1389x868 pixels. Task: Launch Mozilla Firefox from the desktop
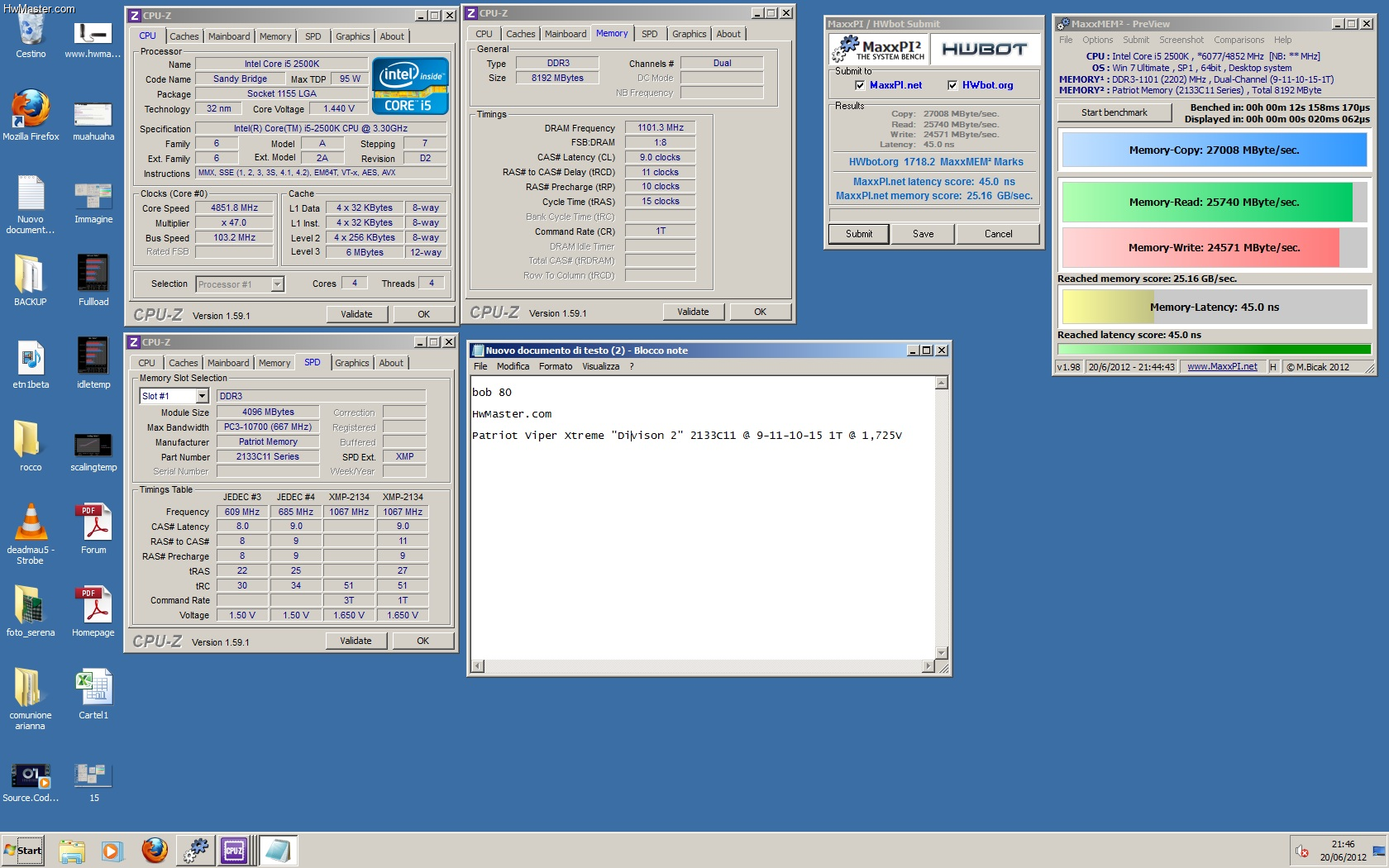pos(31,116)
